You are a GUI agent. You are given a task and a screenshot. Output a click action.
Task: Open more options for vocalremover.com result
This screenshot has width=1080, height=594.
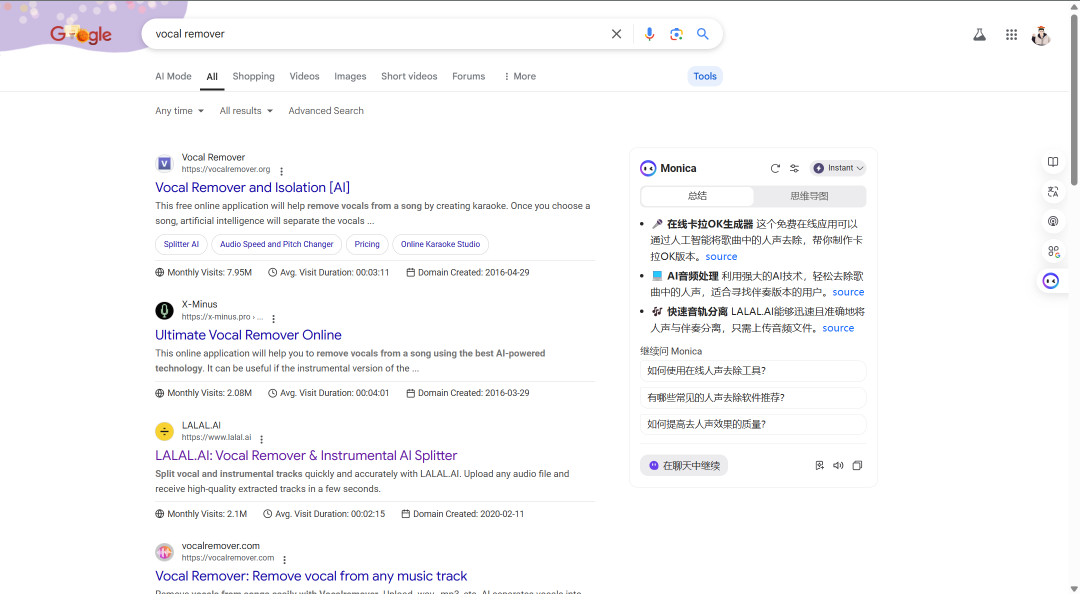coord(284,560)
